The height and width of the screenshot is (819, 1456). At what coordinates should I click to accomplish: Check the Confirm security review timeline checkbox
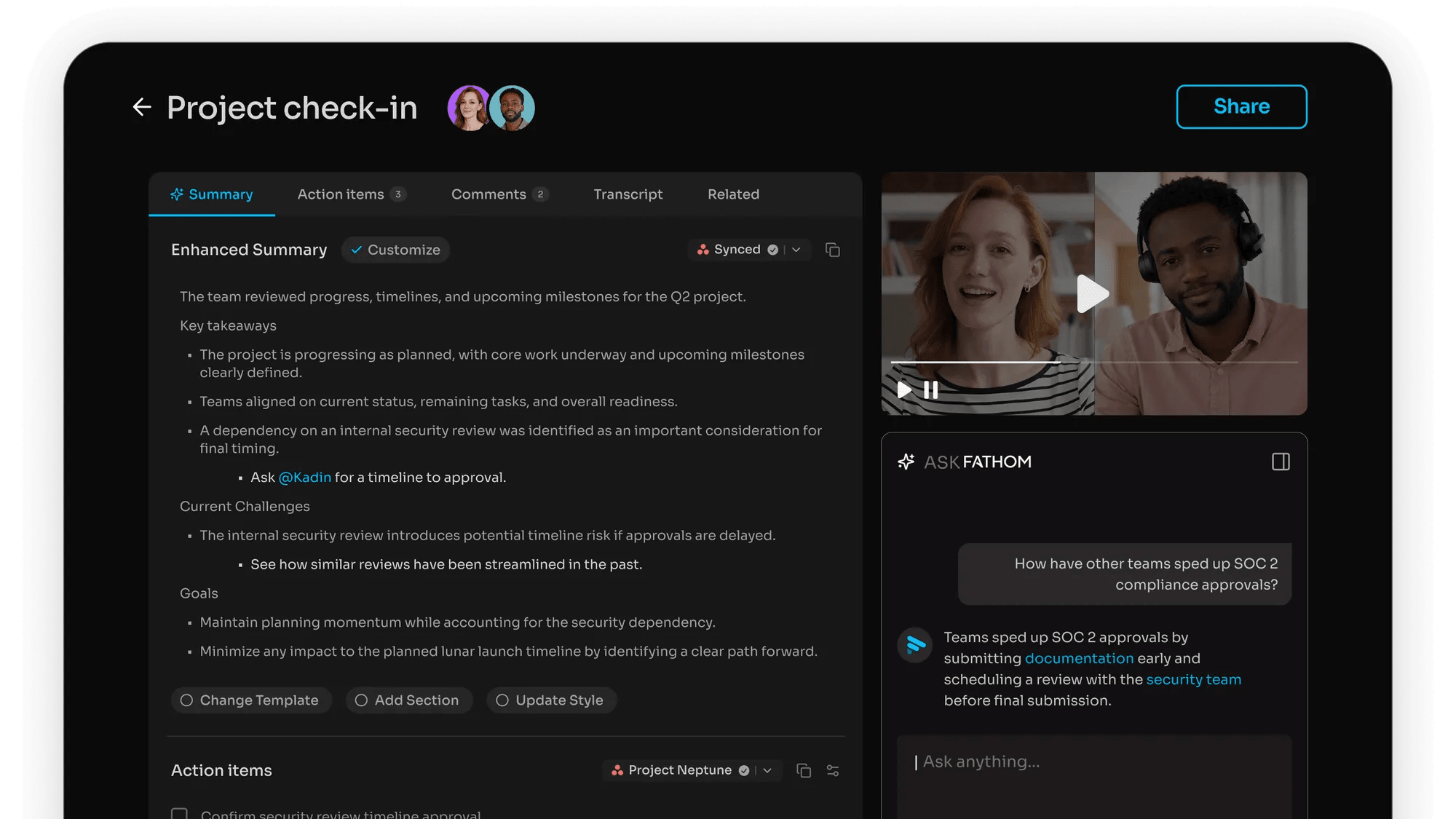click(x=179, y=814)
